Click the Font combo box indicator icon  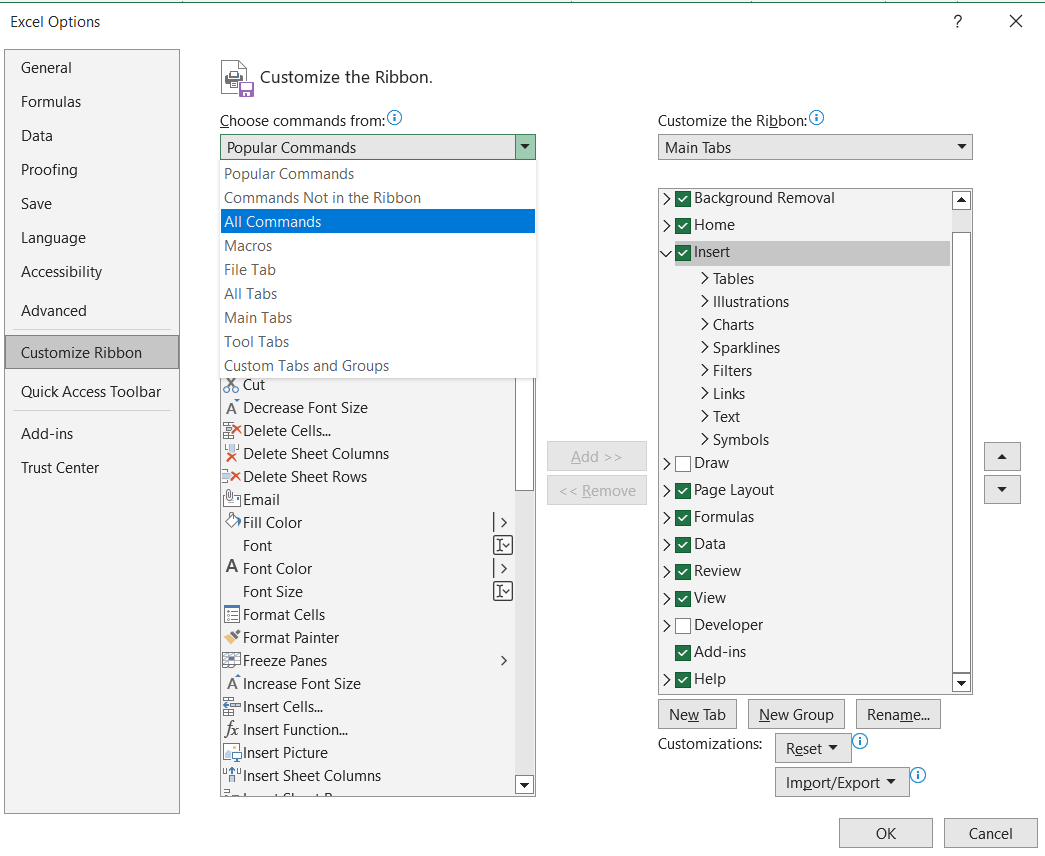[503, 545]
